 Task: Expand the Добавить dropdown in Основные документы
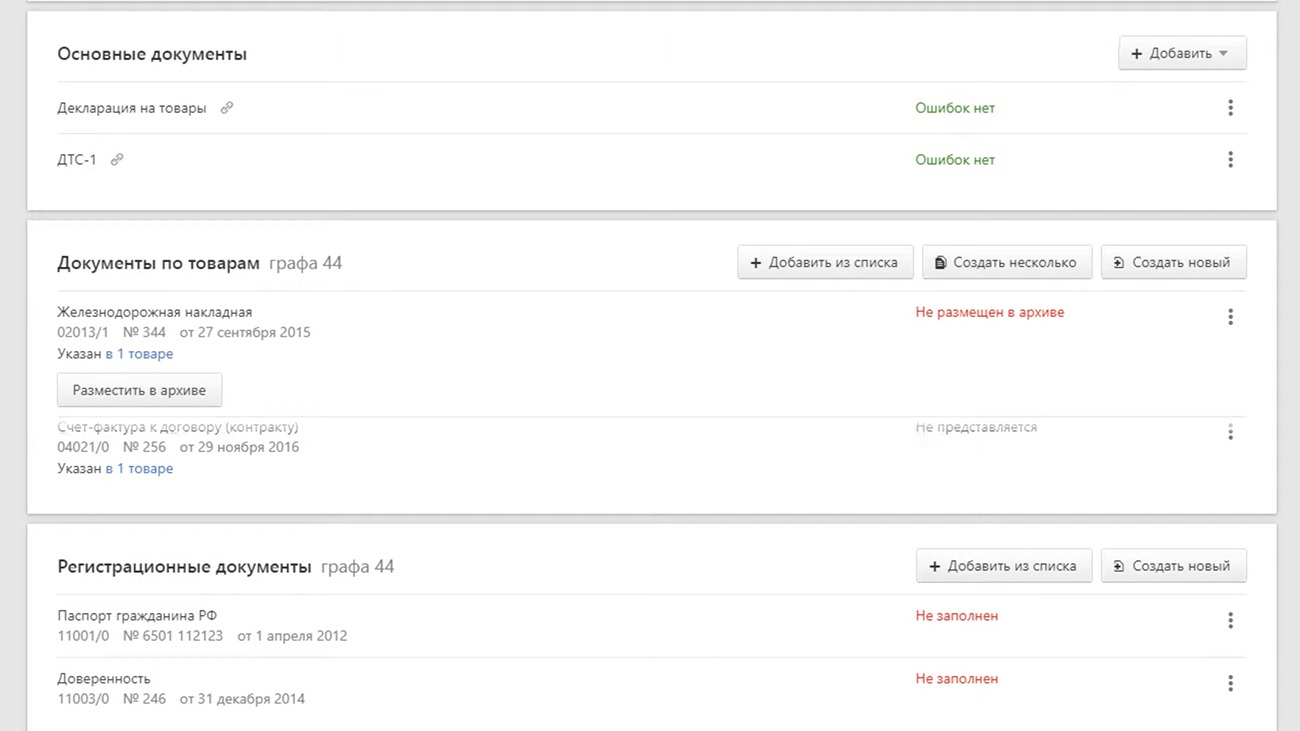click(1182, 54)
